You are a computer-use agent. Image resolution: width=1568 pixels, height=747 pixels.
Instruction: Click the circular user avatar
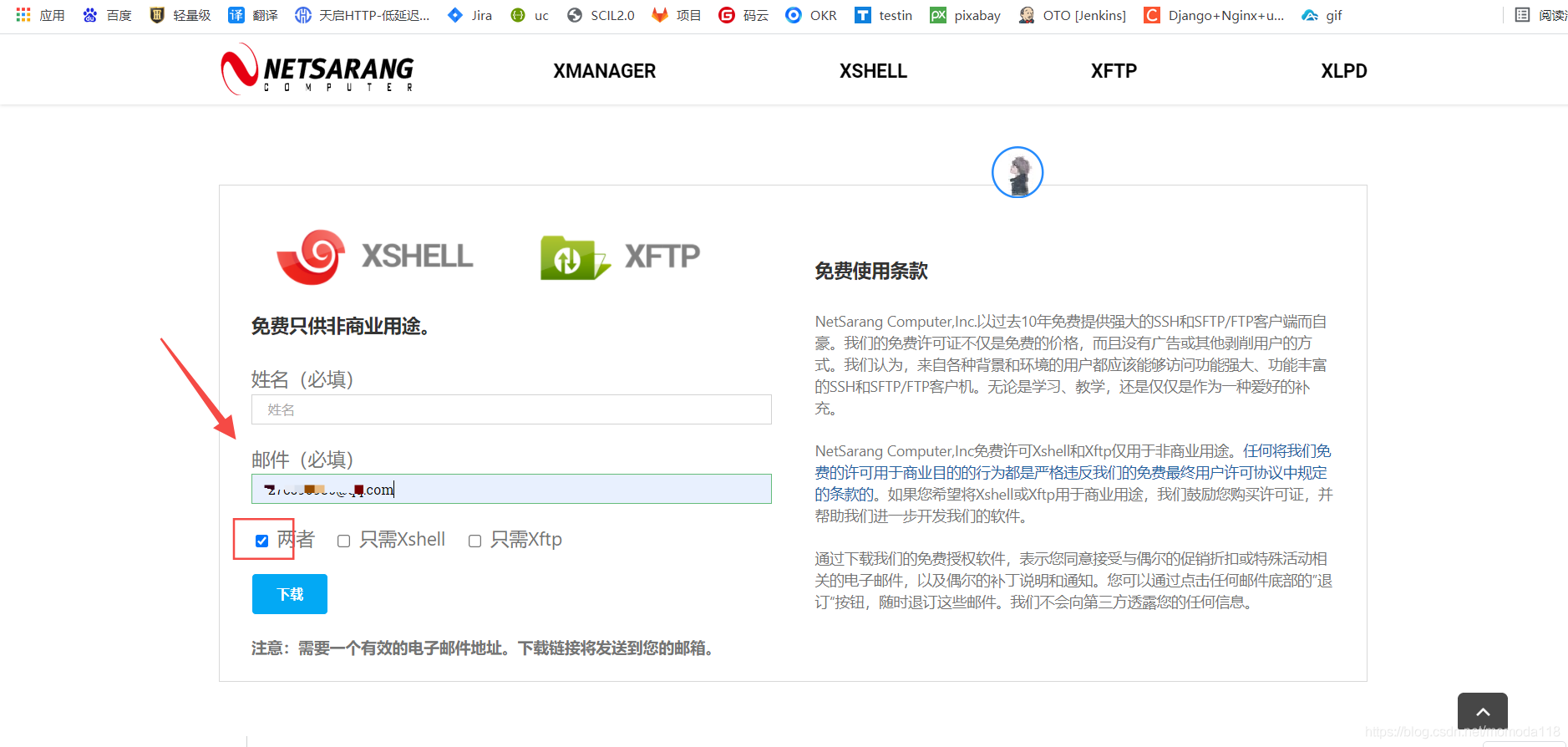[1017, 172]
